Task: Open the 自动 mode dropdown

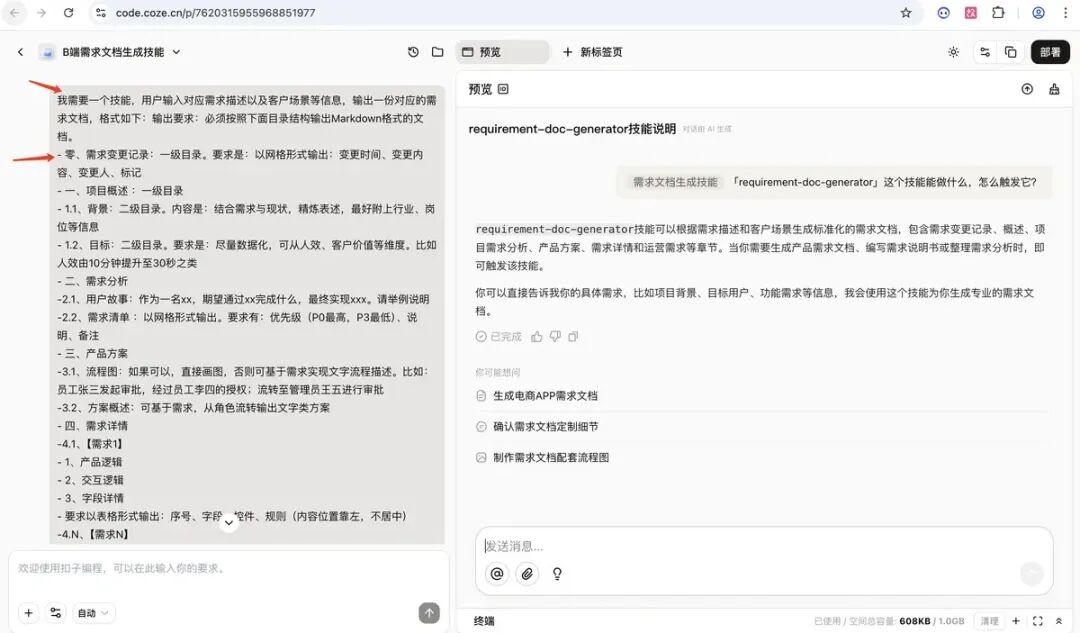Action: [x=93, y=612]
